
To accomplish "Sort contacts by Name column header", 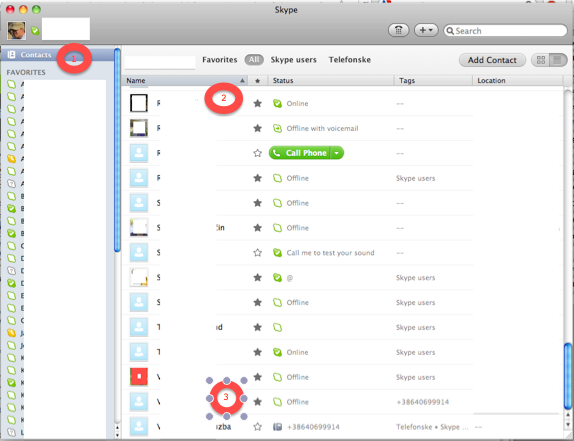I will point(185,81).
